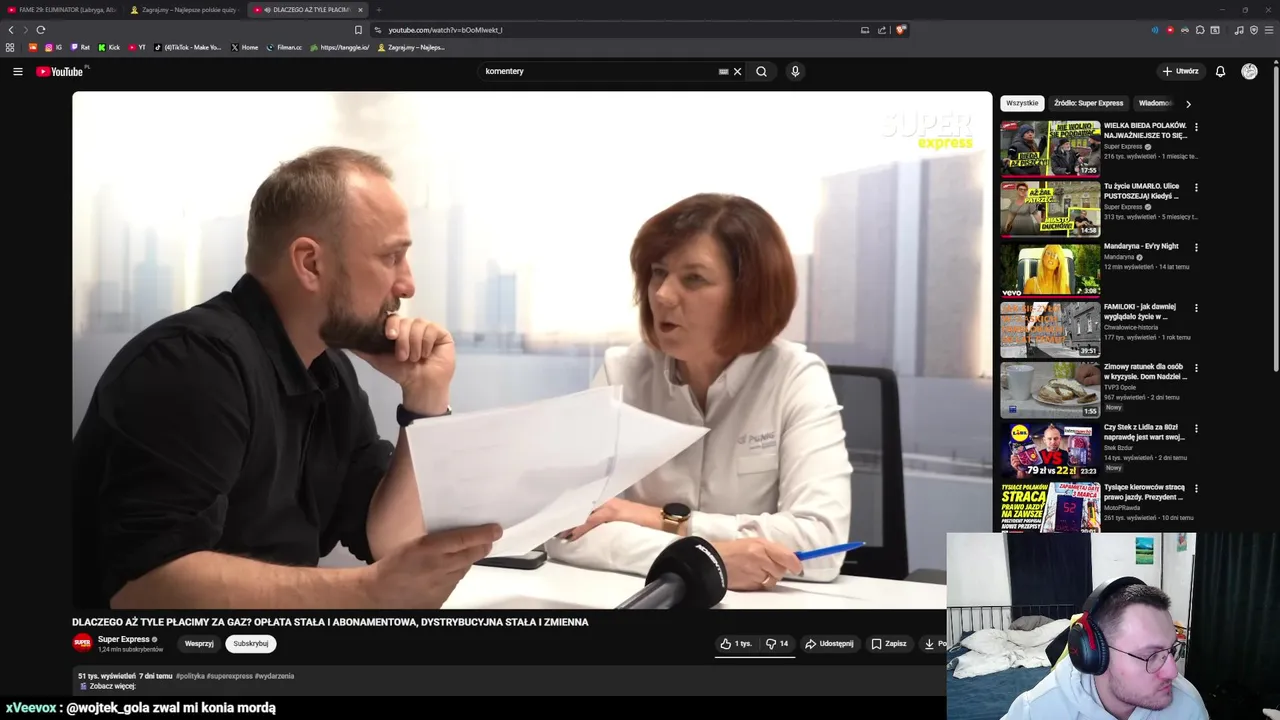
Task: Go to the YouTube home logo
Action: coord(62,71)
